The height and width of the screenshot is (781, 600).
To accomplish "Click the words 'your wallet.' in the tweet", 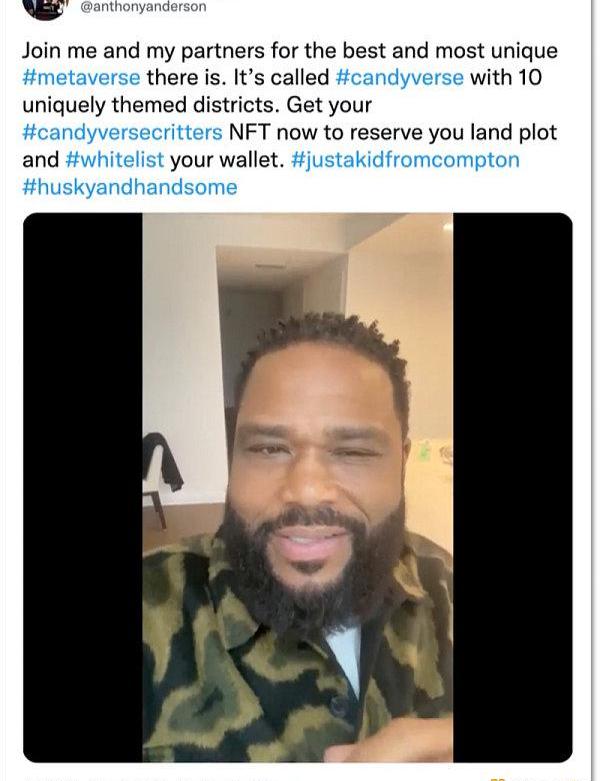I will click(x=227, y=160).
